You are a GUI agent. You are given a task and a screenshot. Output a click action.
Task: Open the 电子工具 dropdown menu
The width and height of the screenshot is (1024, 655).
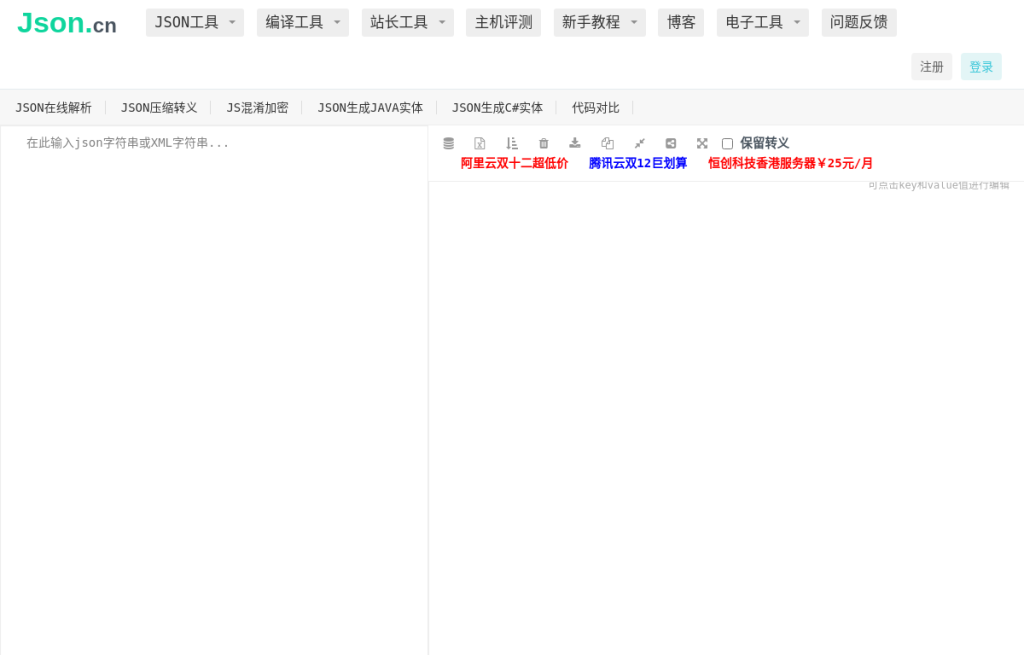point(762,22)
